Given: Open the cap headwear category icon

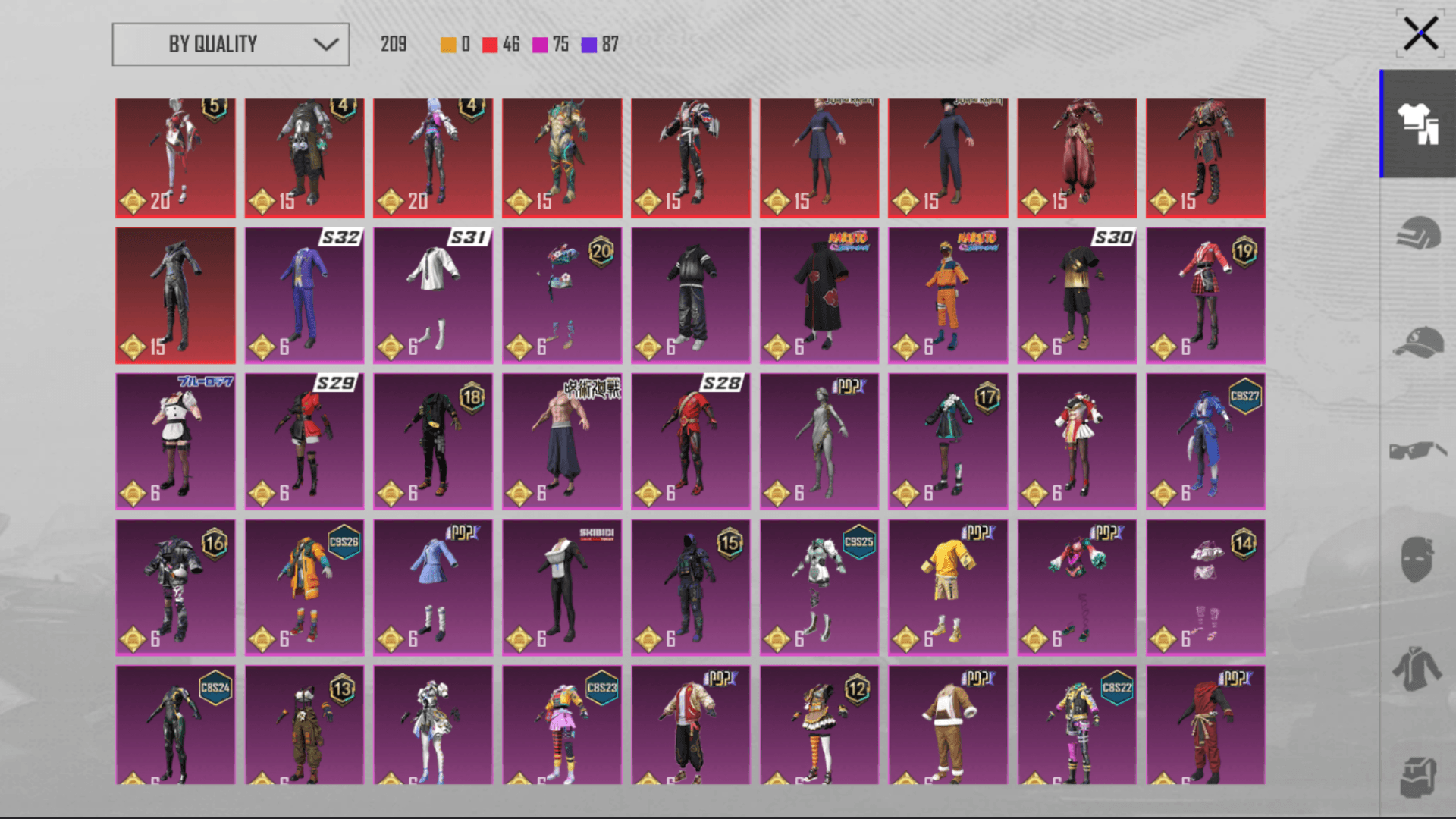Looking at the screenshot, I should 1418,341.
